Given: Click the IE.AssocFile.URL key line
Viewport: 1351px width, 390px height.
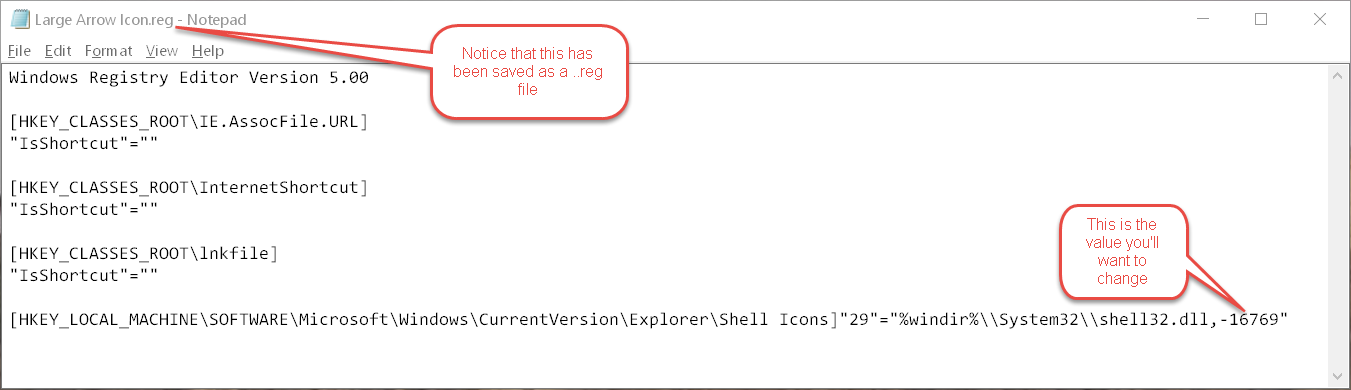Looking at the screenshot, I should 189,121.
